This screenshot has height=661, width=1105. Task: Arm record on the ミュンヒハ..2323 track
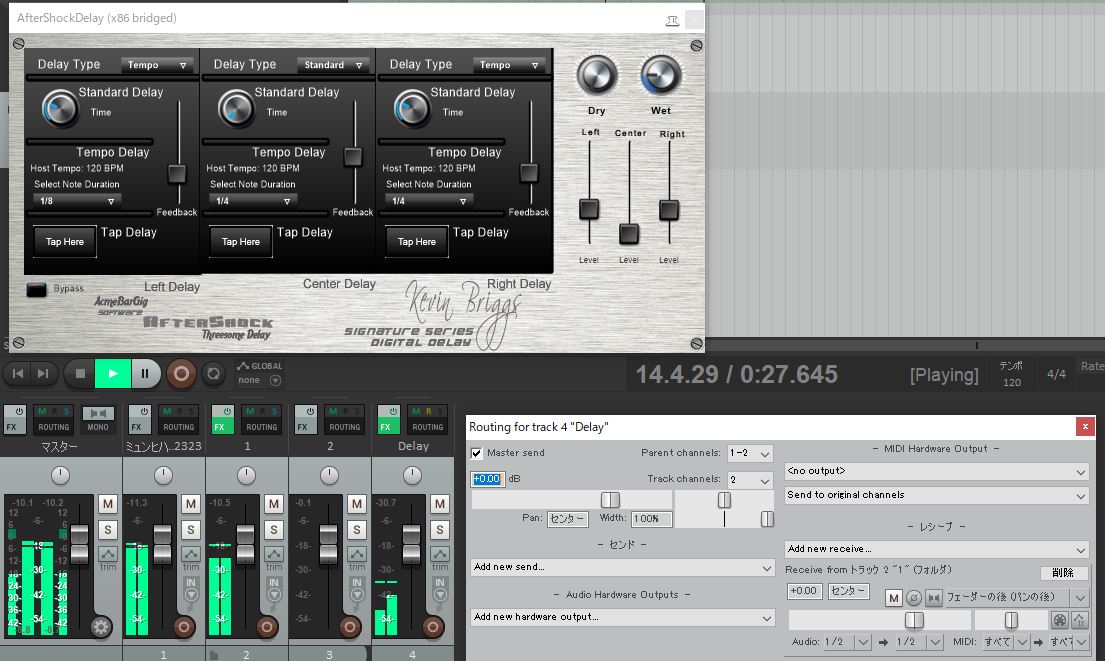click(184, 626)
